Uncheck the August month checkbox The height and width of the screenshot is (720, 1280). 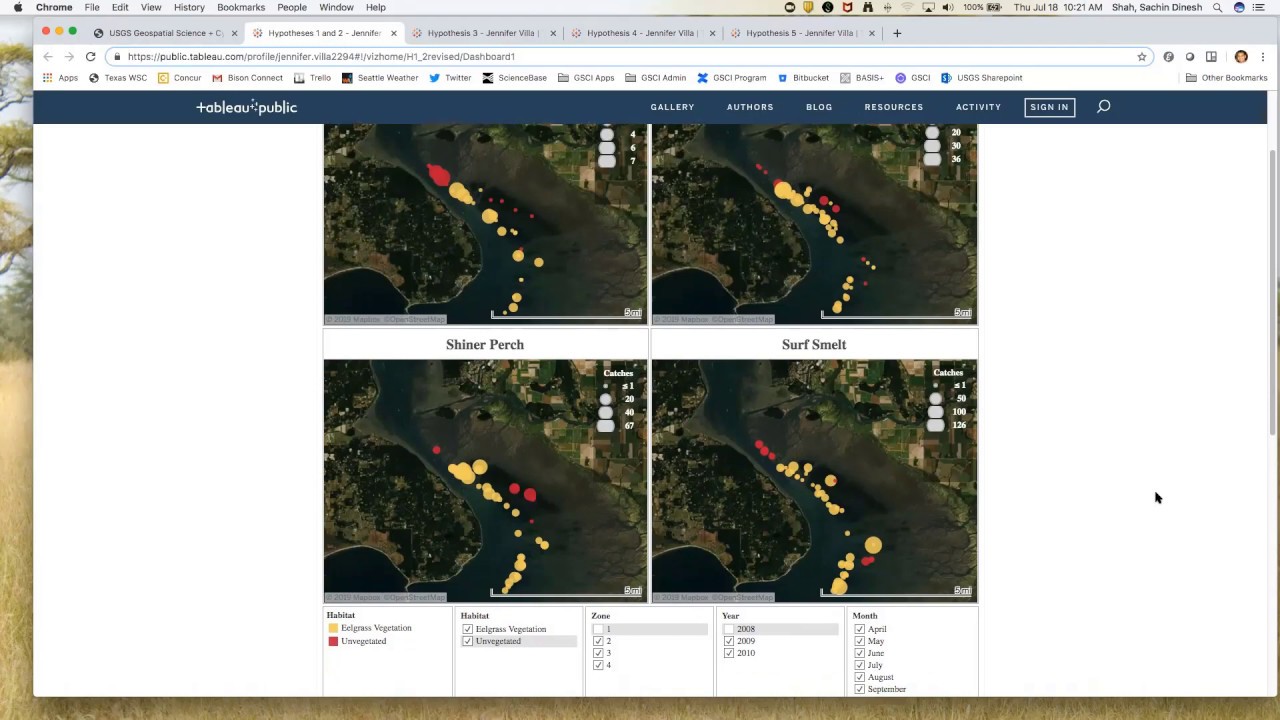coord(859,677)
